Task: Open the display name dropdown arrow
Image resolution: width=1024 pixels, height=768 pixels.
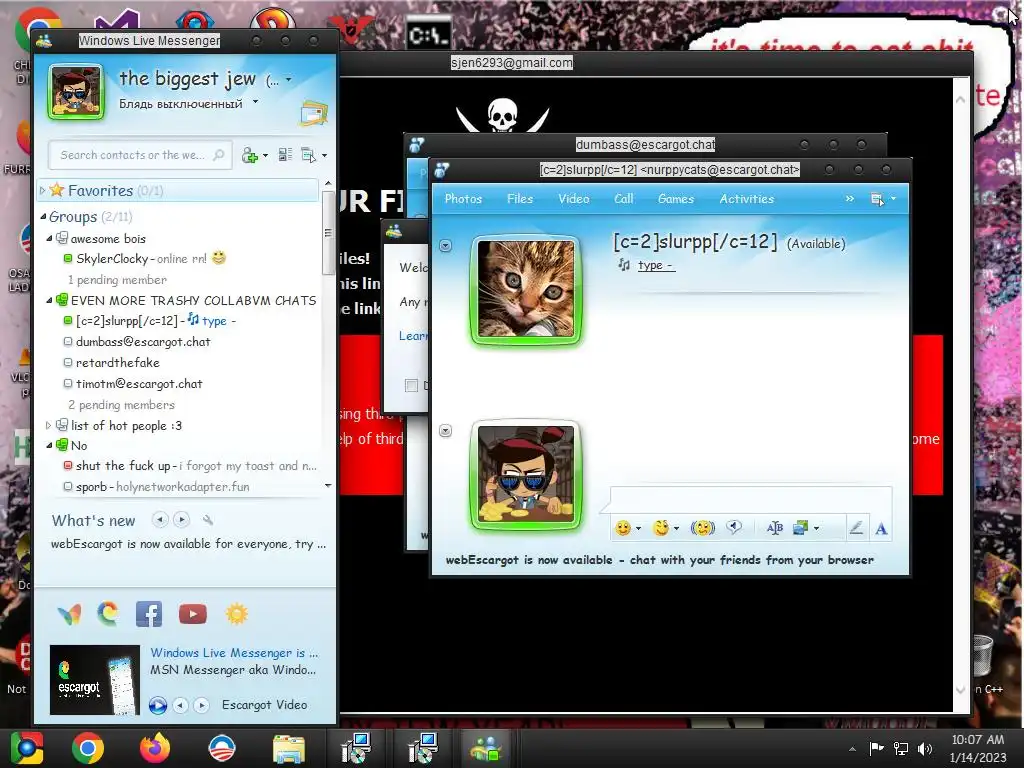Action: [289, 80]
